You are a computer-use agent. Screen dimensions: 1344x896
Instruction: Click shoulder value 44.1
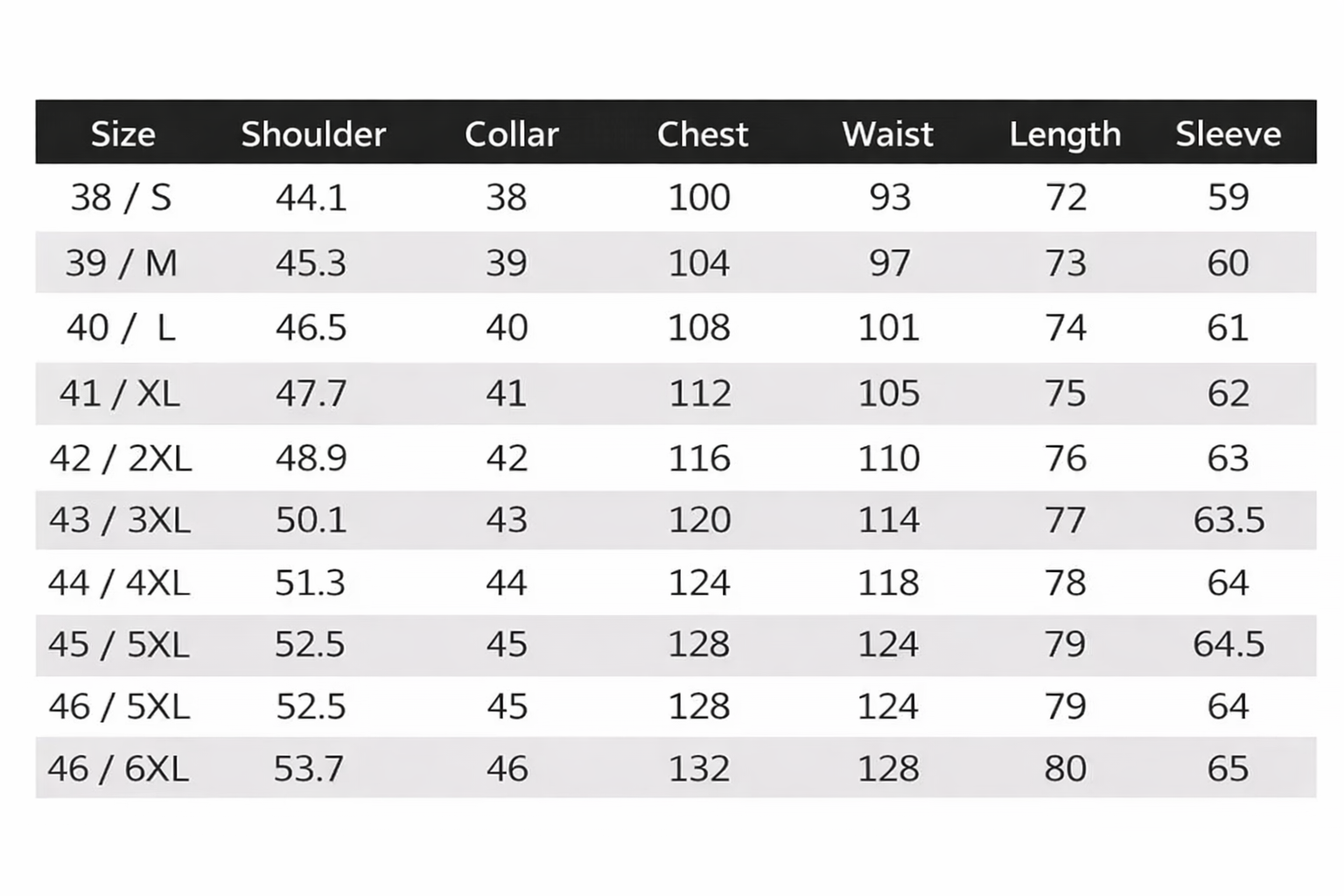pos(311,198)
